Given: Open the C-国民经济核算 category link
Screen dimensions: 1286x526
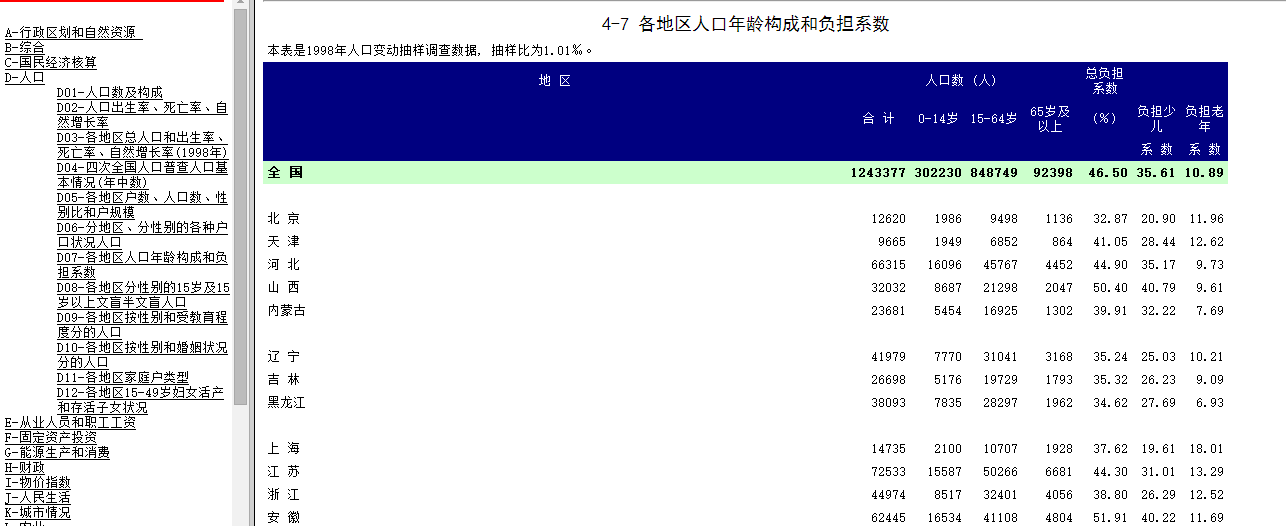Looking at the screenshot, I should (x=51, y=62).
